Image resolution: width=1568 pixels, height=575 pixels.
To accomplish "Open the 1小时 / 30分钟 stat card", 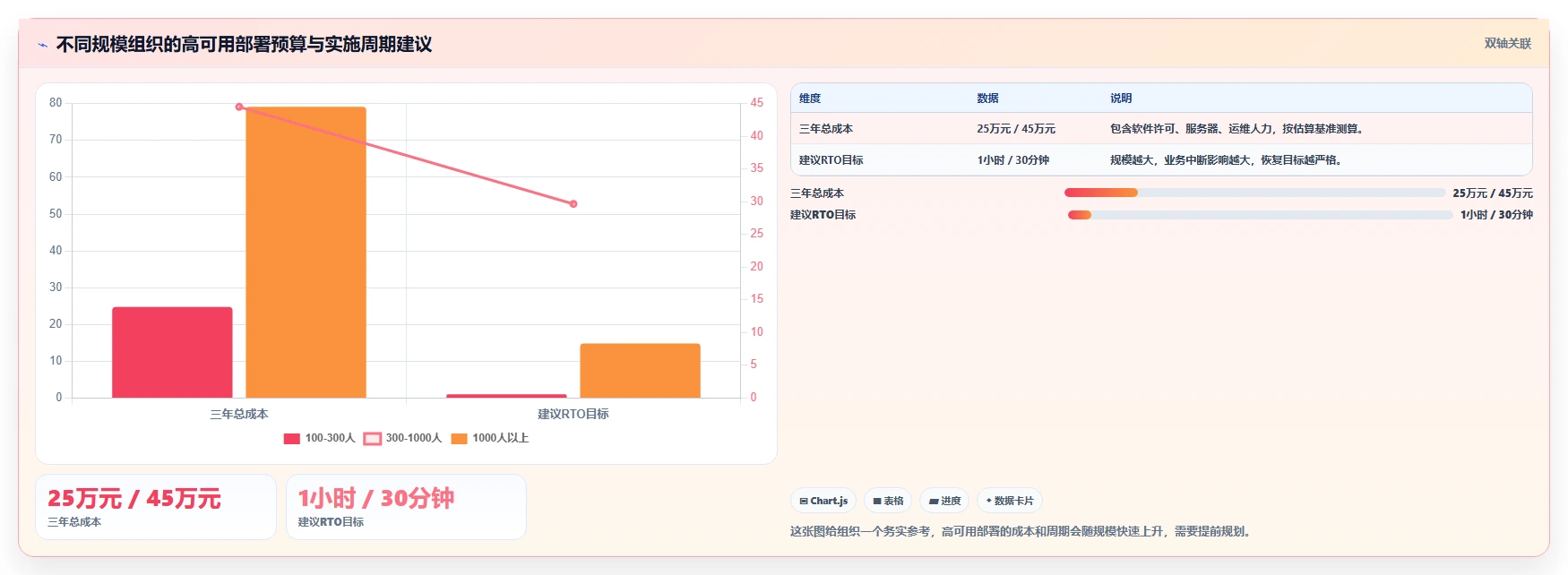I will 406,507.
